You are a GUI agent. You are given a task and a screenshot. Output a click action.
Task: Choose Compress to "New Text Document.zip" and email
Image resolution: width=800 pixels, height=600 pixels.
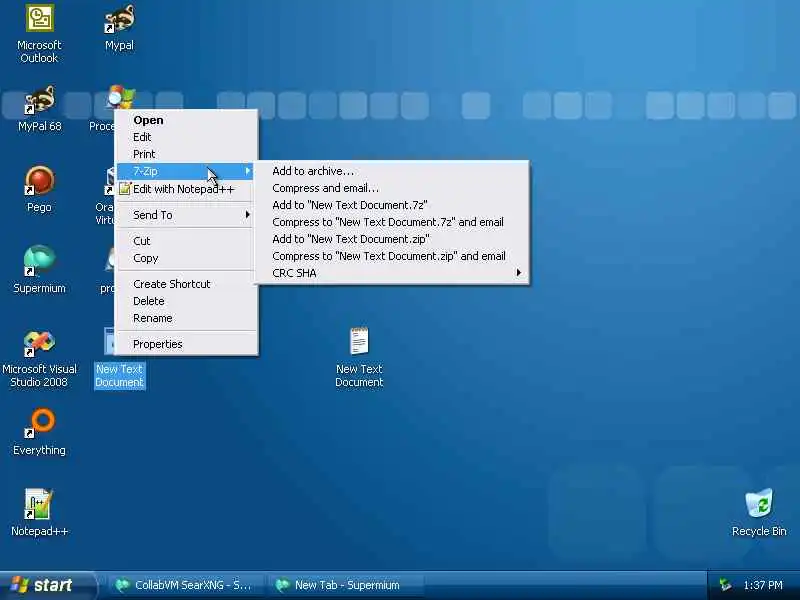(x=392, y=256)
